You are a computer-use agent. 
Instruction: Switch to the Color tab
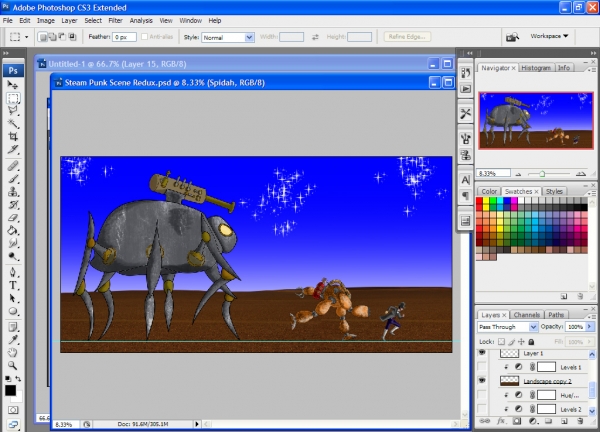click(489, 191)
